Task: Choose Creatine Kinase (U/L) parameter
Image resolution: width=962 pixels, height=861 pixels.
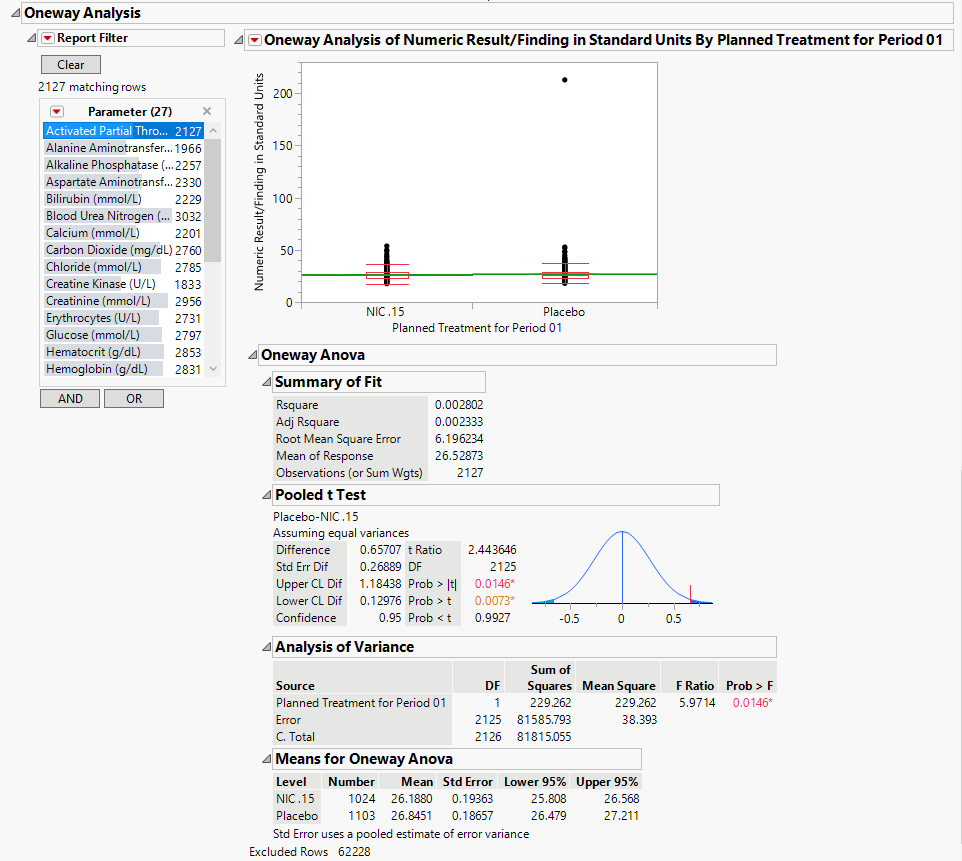Action: pyautogui.click(x=100, y=284)
